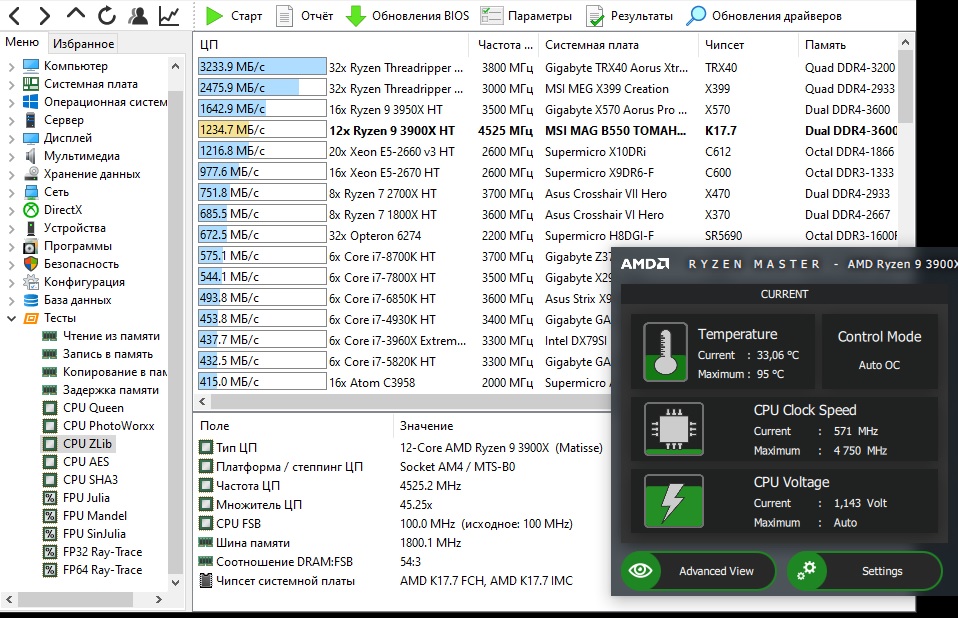Sort by Память column header
The image size is (958, 618).
click(847, 45)
